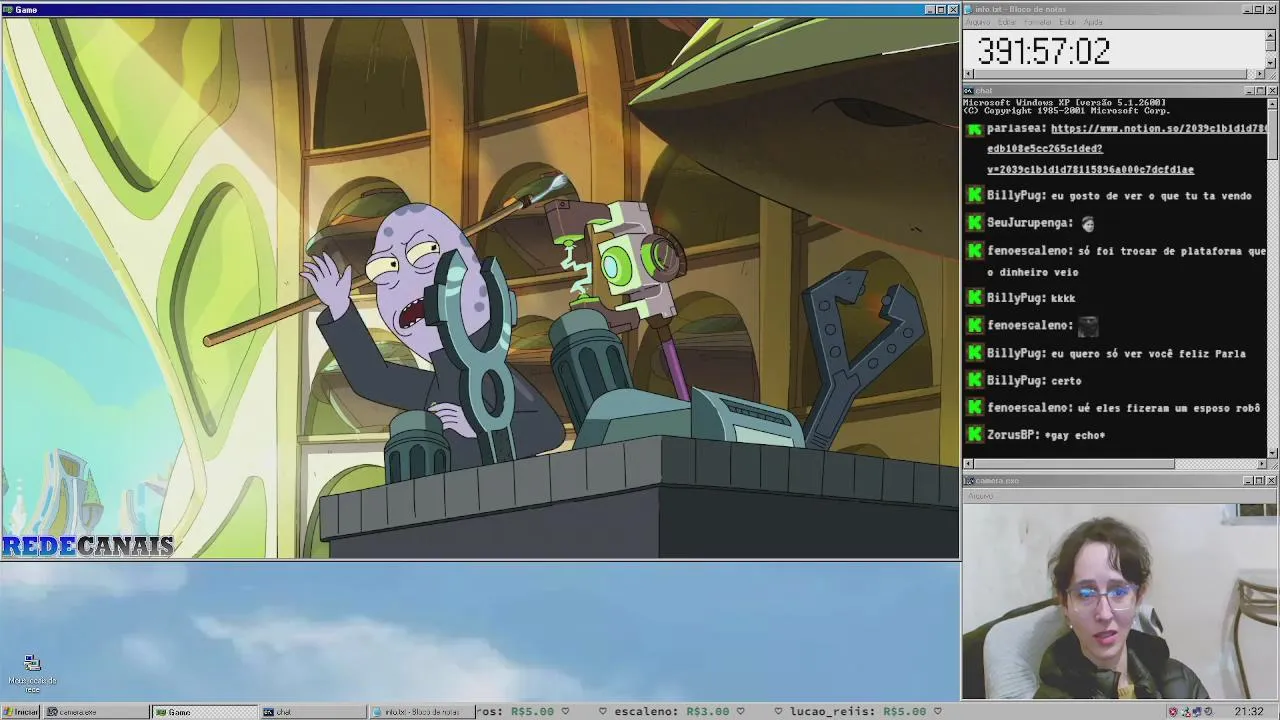This screenshot has width=1280, height=720.
Task: Maximize the chat window
Action: coord(1260,91)
